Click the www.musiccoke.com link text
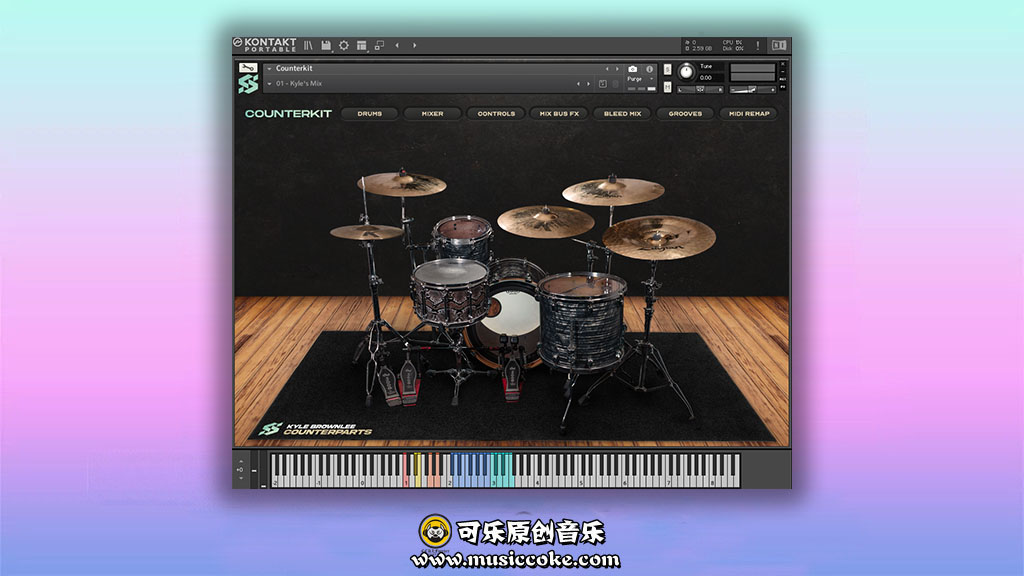Viewport: 1024px width, 576px height. pyautogui.click(x=515, y=560)
